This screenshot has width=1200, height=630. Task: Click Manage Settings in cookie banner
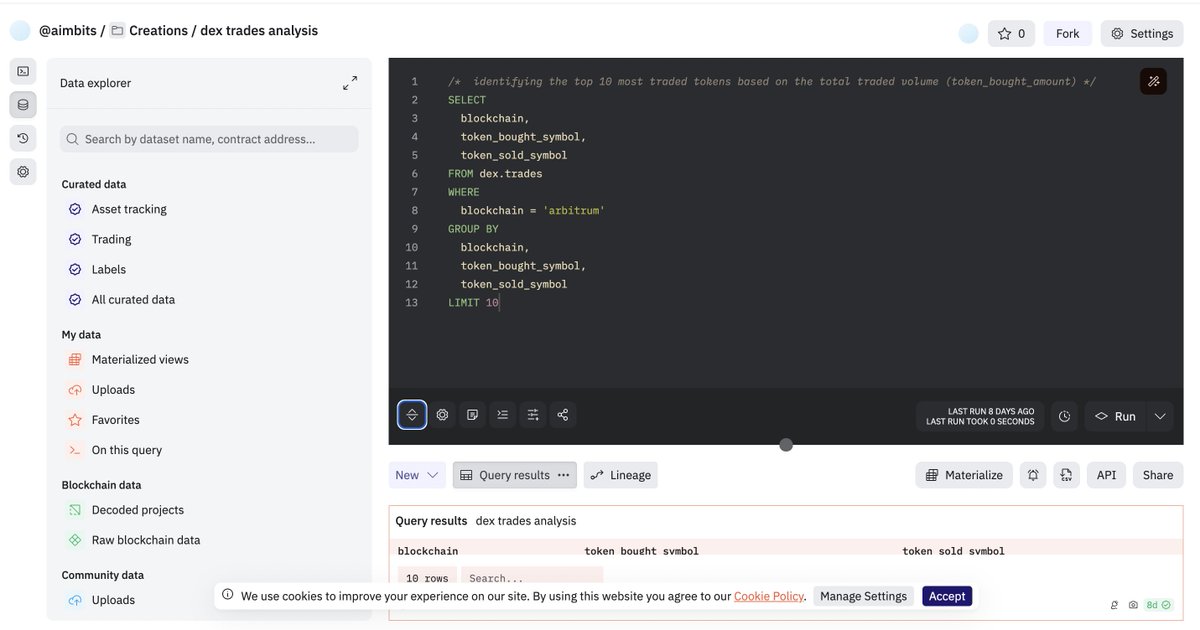[x=863, y=596]
